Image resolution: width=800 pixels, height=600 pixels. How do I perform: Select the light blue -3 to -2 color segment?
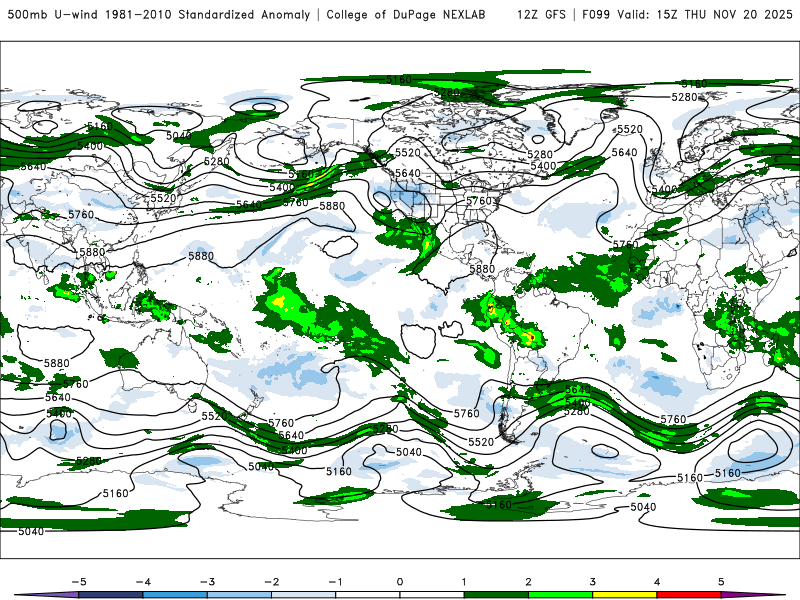(x=239, y=595)
